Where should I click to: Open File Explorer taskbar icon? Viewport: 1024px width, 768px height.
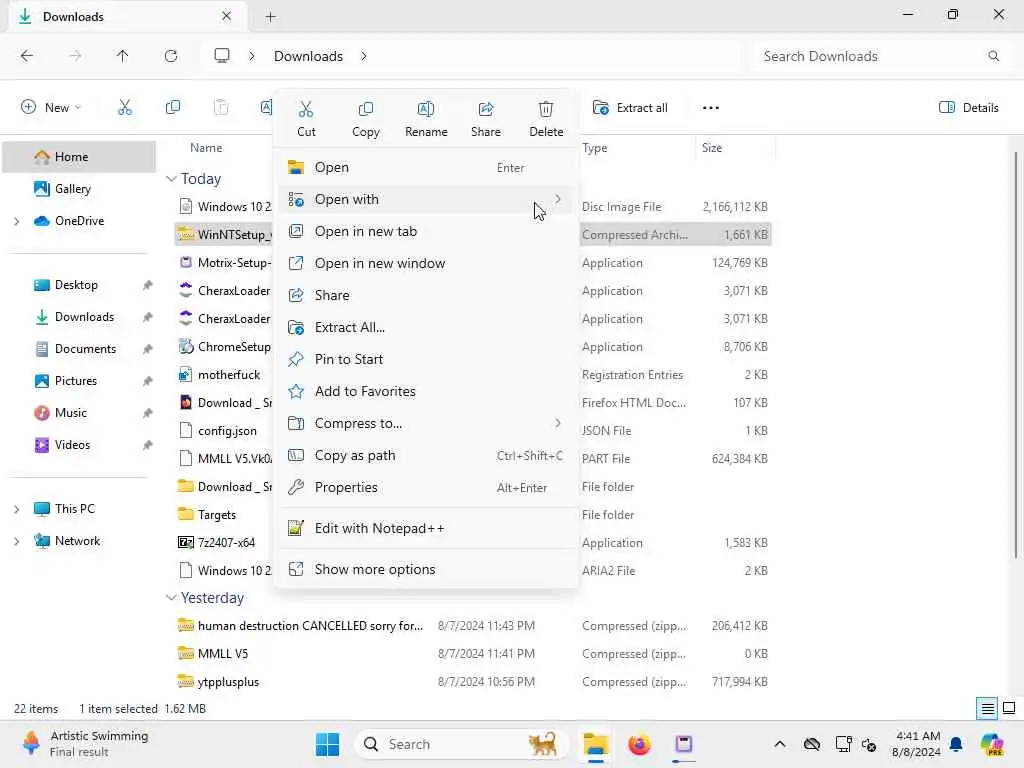(596, 744)
